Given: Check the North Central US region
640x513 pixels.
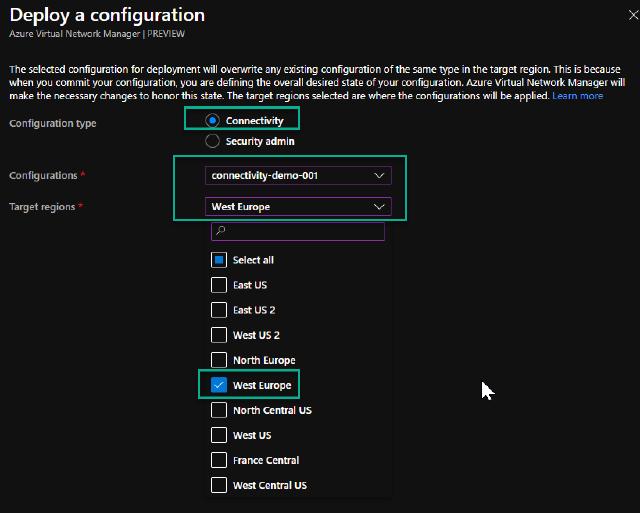Looking at the screenshot, I should point(220,410).
